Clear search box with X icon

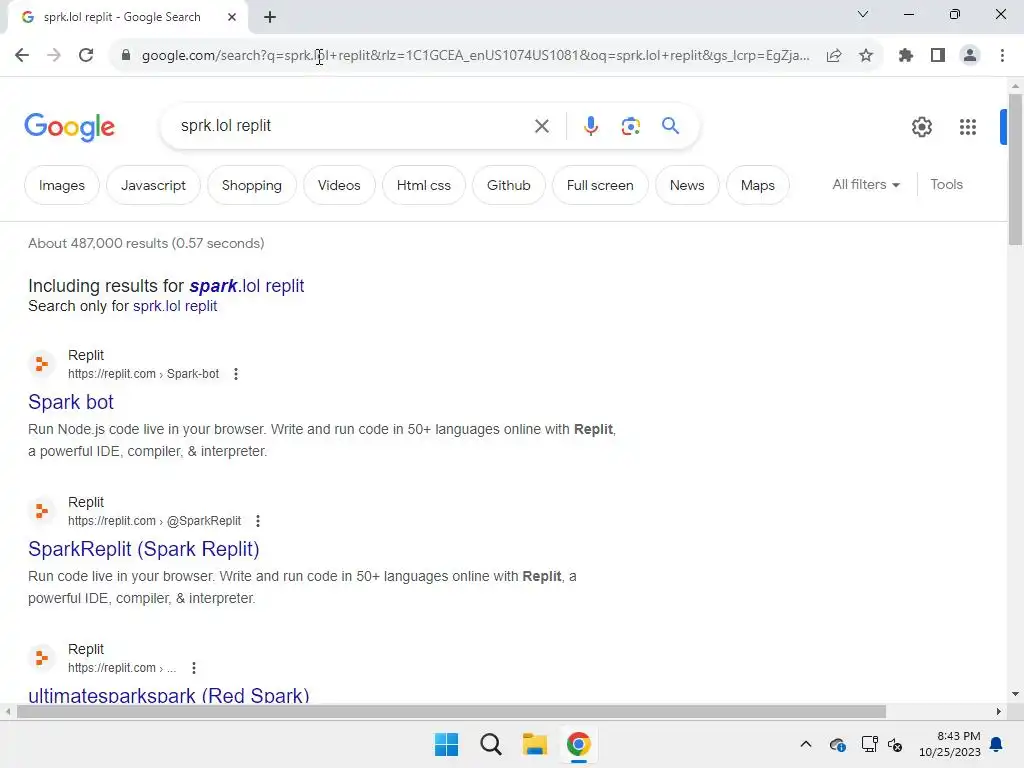(542, 126)
